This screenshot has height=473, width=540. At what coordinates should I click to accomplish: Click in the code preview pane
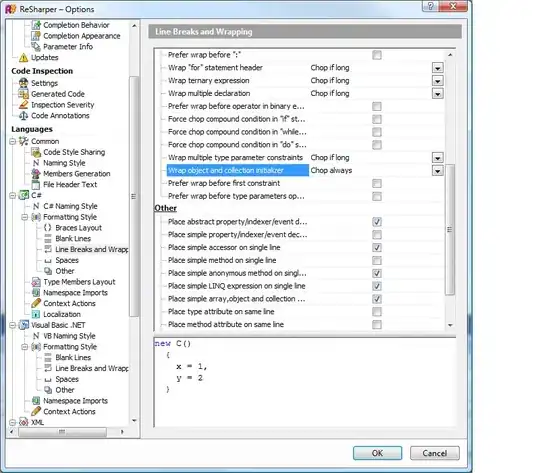pos(305,382)
